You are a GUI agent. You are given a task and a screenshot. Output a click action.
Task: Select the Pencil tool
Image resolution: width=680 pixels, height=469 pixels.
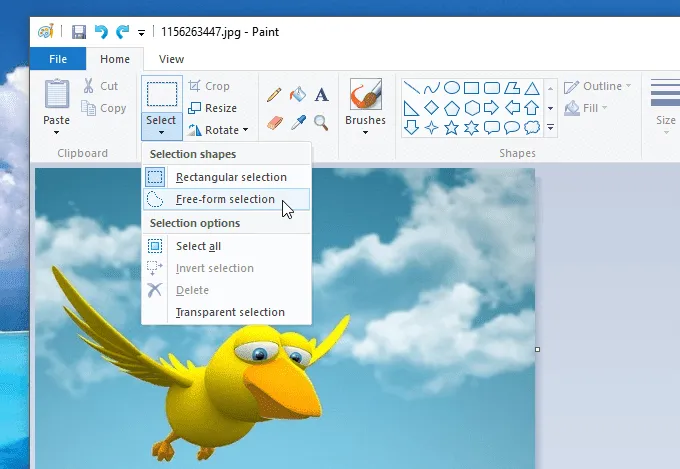point(275,95)
